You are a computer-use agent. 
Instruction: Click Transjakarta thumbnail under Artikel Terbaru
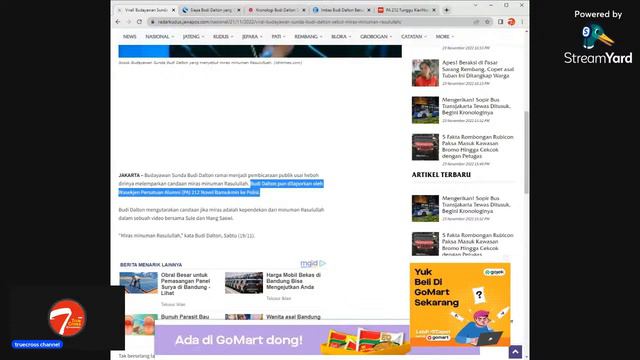(x=425, y=208)
